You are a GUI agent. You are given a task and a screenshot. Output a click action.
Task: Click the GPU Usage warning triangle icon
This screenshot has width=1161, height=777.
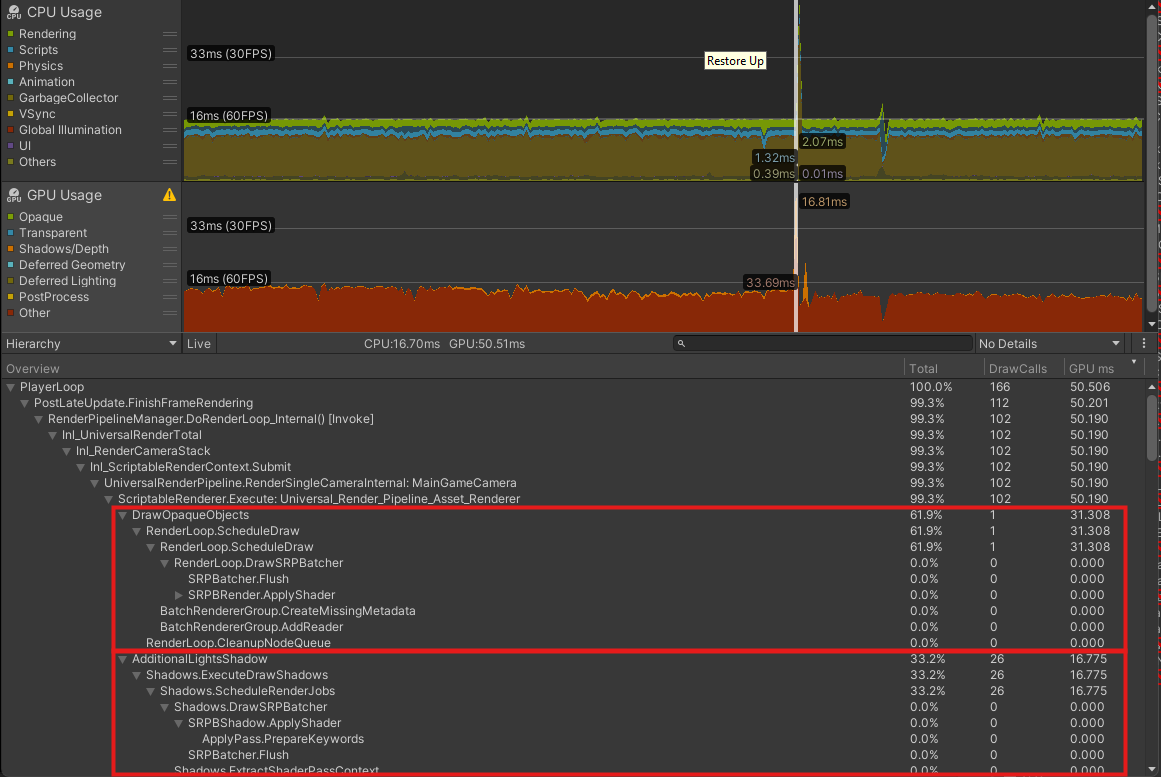click(x=168, y=195)
